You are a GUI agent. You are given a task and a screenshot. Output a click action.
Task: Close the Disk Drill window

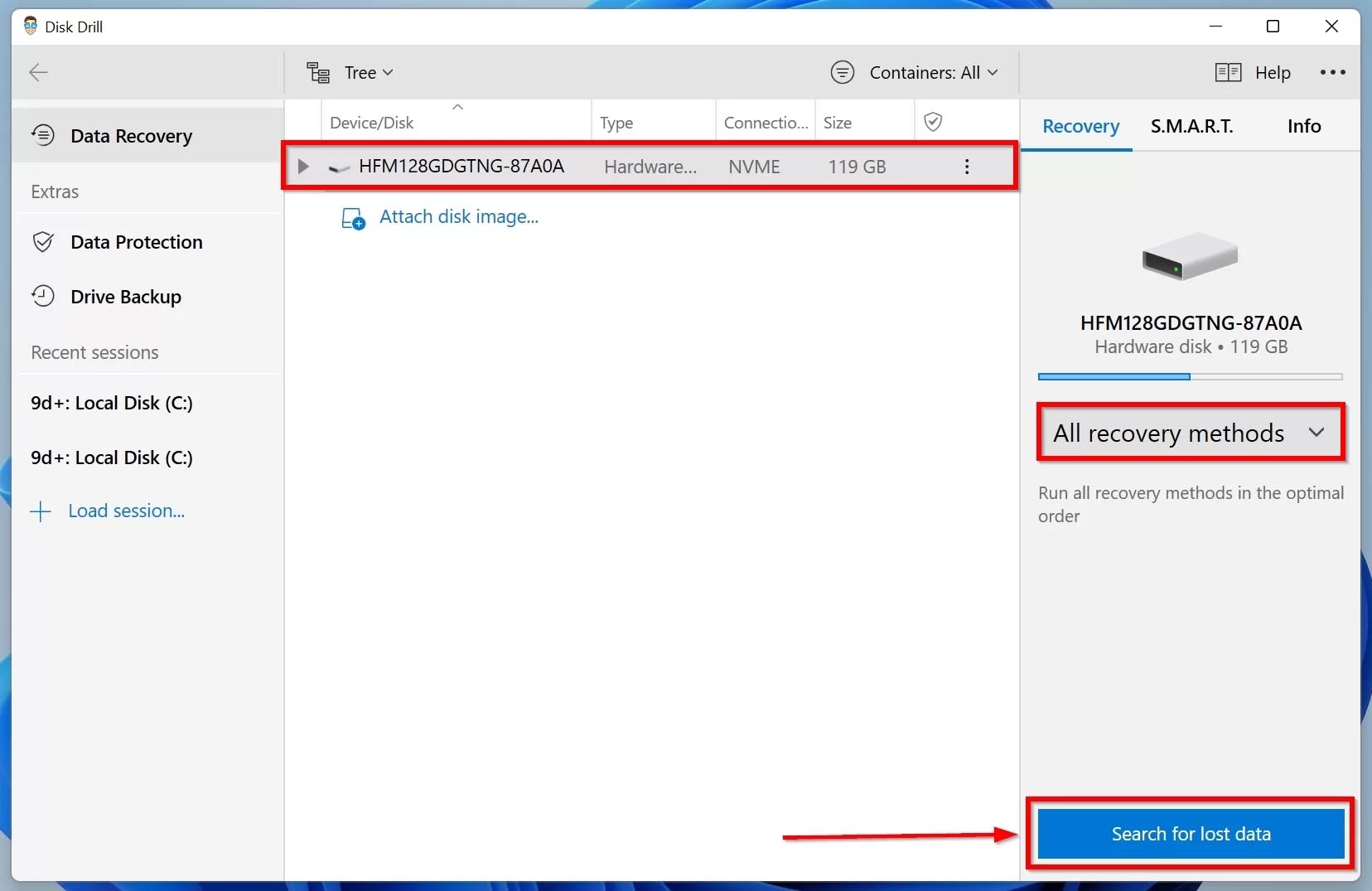coord(1331,27)
